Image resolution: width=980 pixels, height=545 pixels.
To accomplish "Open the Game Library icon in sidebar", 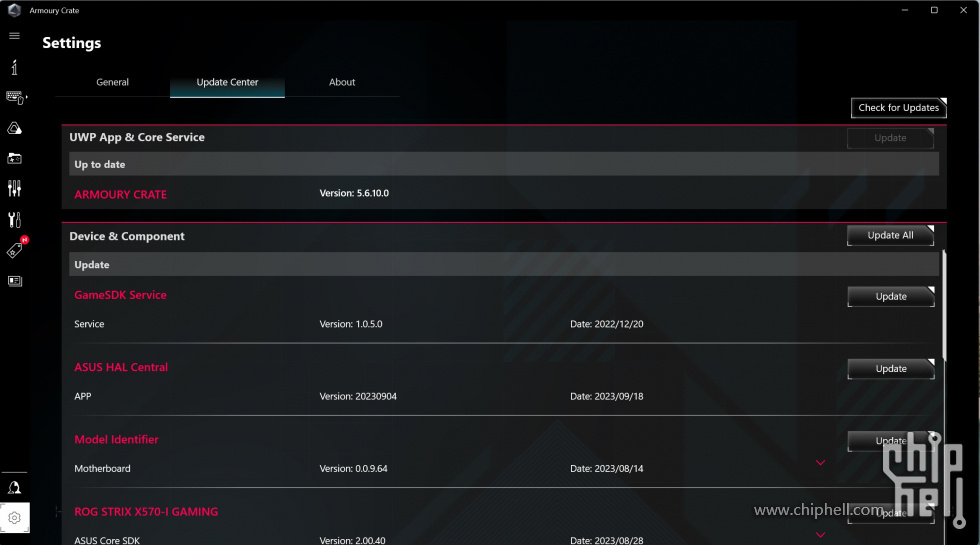I will (14, 159).
